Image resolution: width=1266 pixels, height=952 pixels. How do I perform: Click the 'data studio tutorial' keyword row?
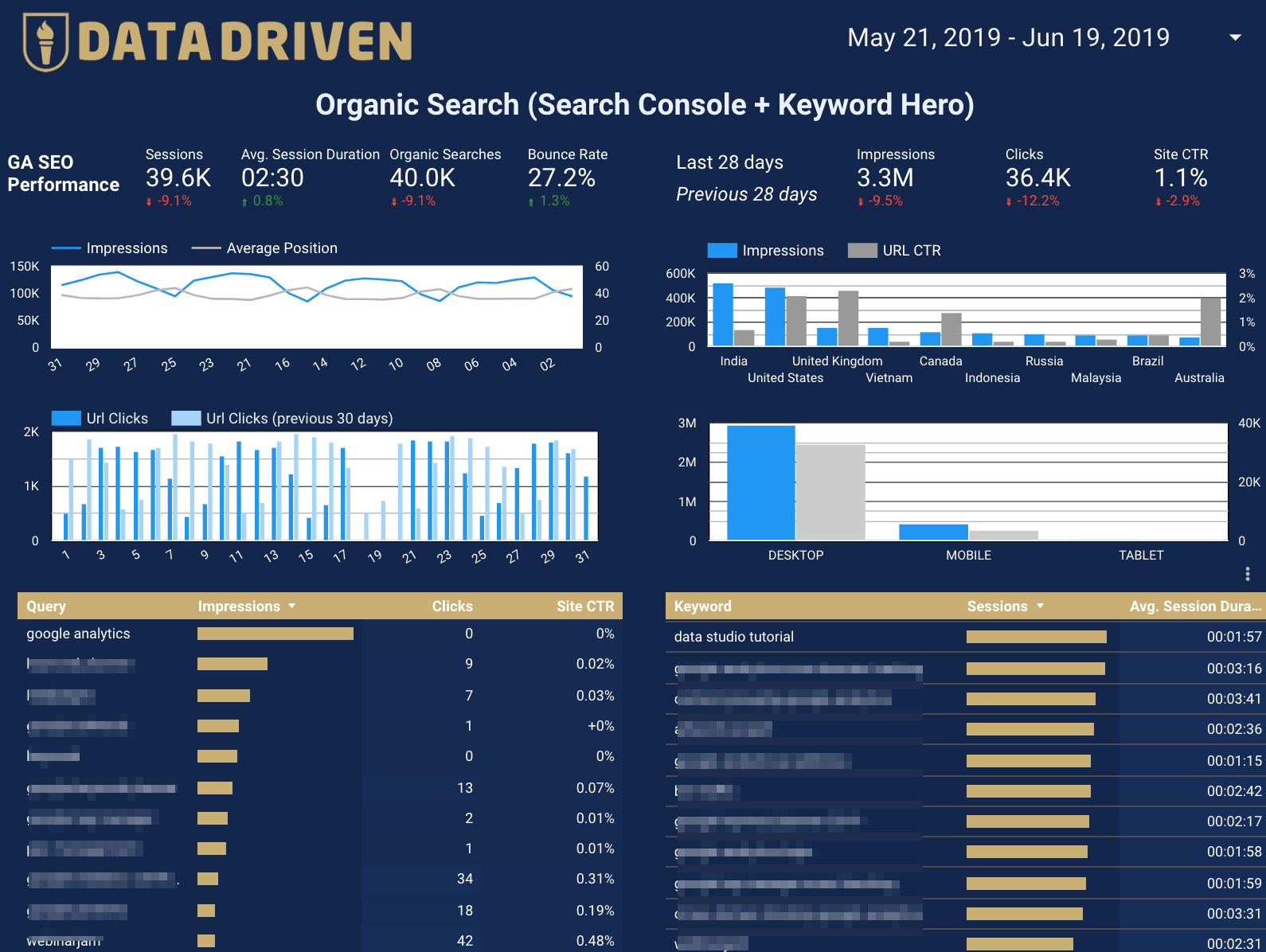966,637
